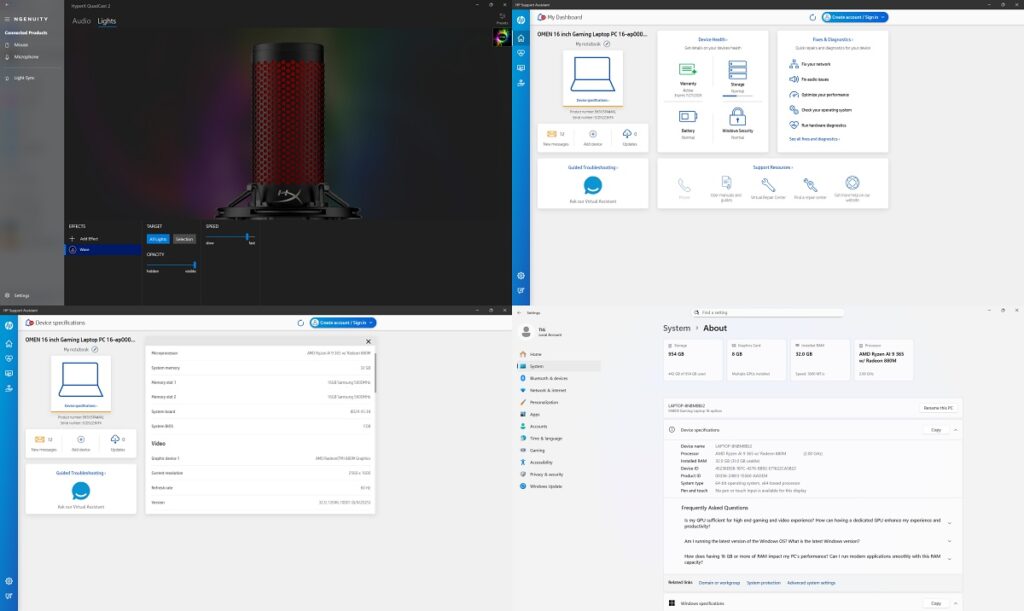Open the Battery status icon
The height and width of the screenshot is (611, 1024).
pos(688,117)
